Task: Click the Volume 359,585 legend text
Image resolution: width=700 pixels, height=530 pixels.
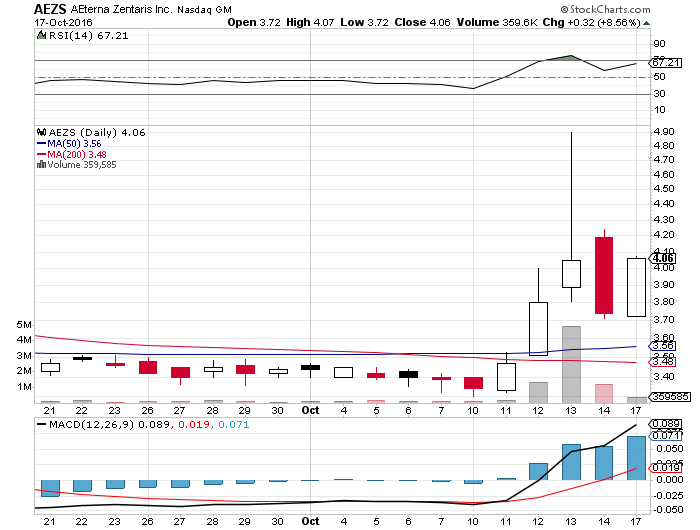Action: pos(82,165)
